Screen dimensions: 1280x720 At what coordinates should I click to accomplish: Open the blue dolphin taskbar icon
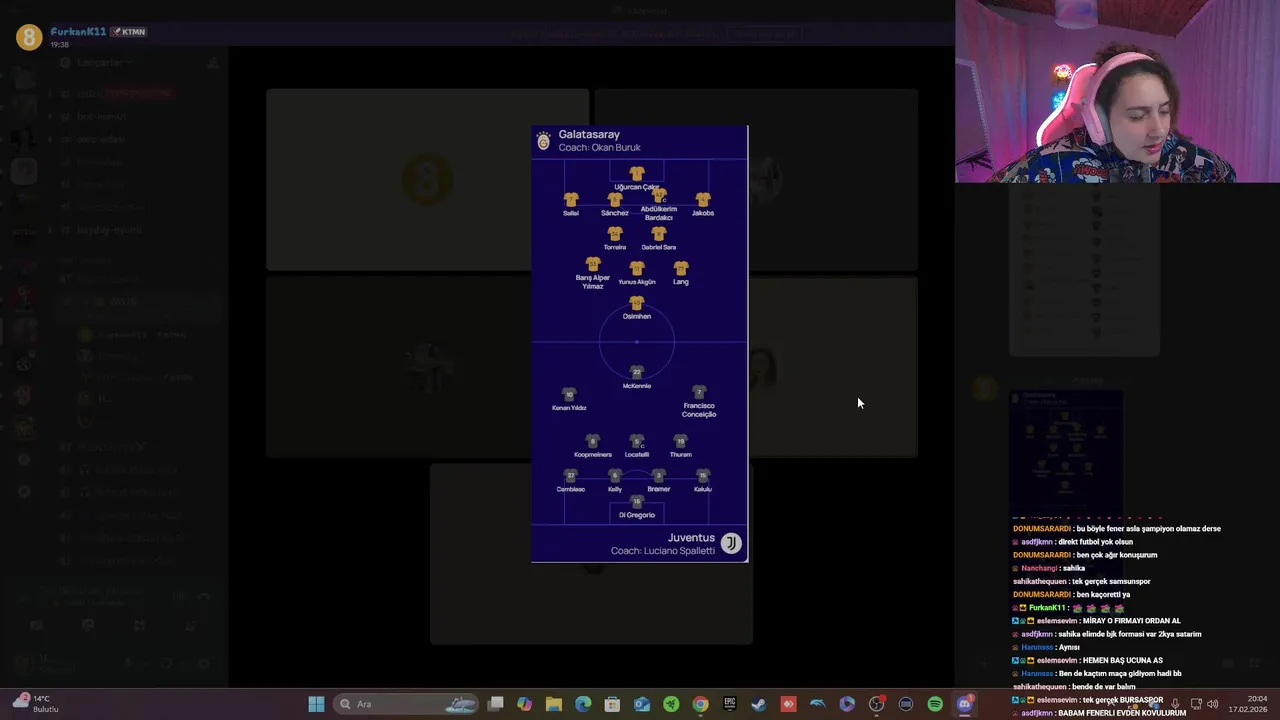click(817, 704)
